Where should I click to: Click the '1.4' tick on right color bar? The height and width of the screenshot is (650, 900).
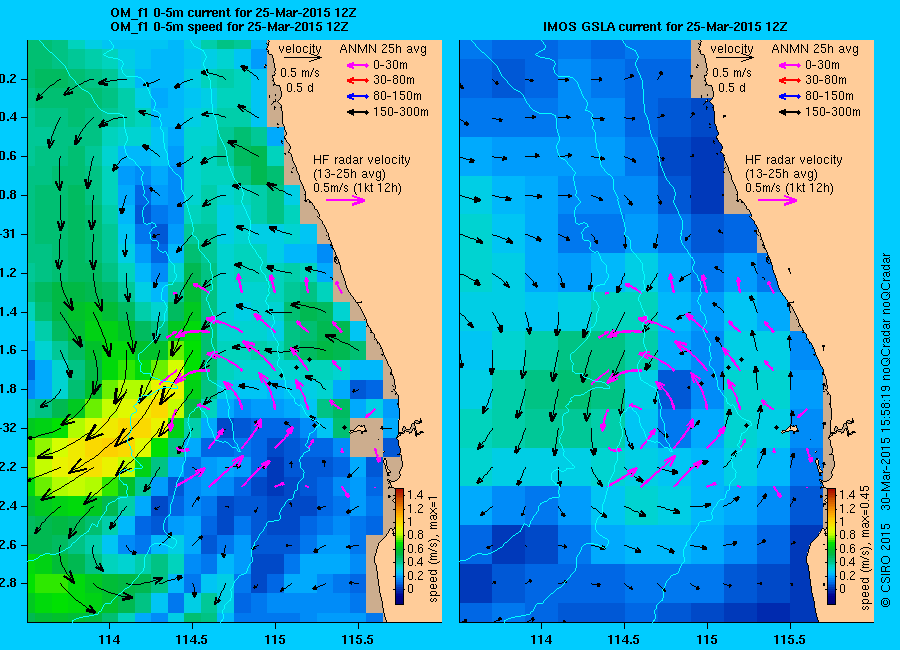[x=847, y=495]
